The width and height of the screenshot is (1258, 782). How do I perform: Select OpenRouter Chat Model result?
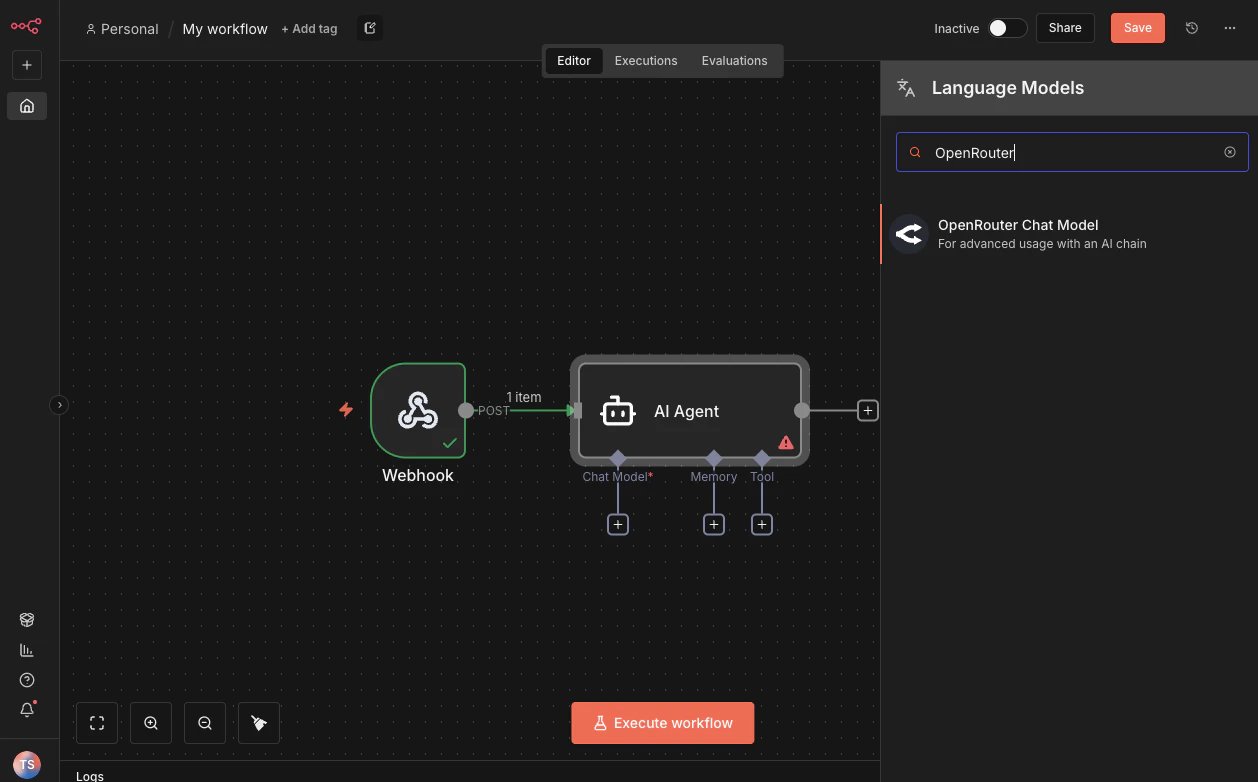[1069, 234]
